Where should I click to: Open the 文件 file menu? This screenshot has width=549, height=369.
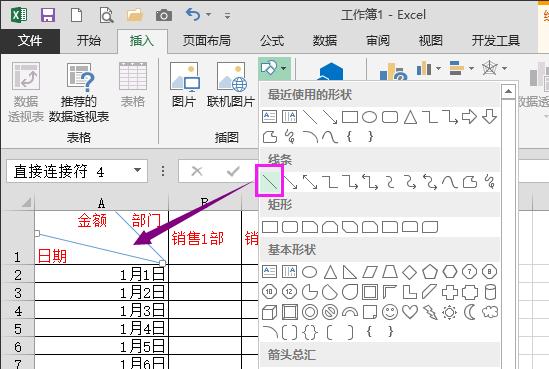(x=30, y=41)
